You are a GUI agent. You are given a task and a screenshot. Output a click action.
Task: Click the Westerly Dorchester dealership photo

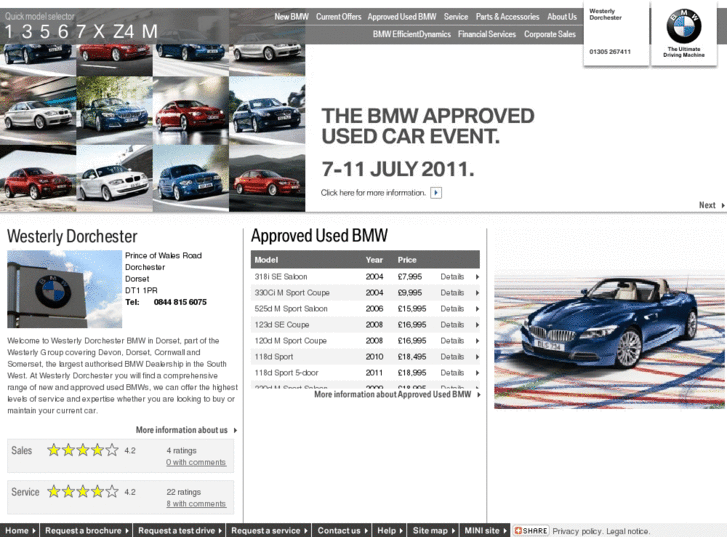tap(64, 289)
